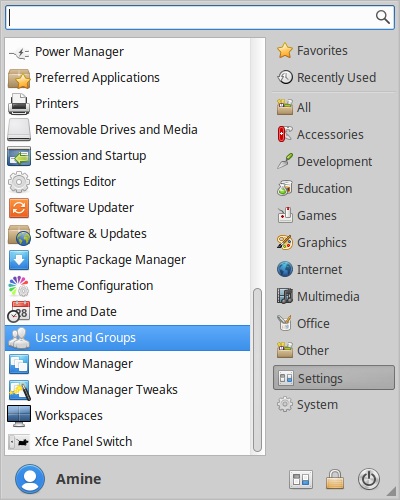The image size is (400, 500).
Task: Select the Graphics category
Action: pyautogui.click(x=333, y=242)
